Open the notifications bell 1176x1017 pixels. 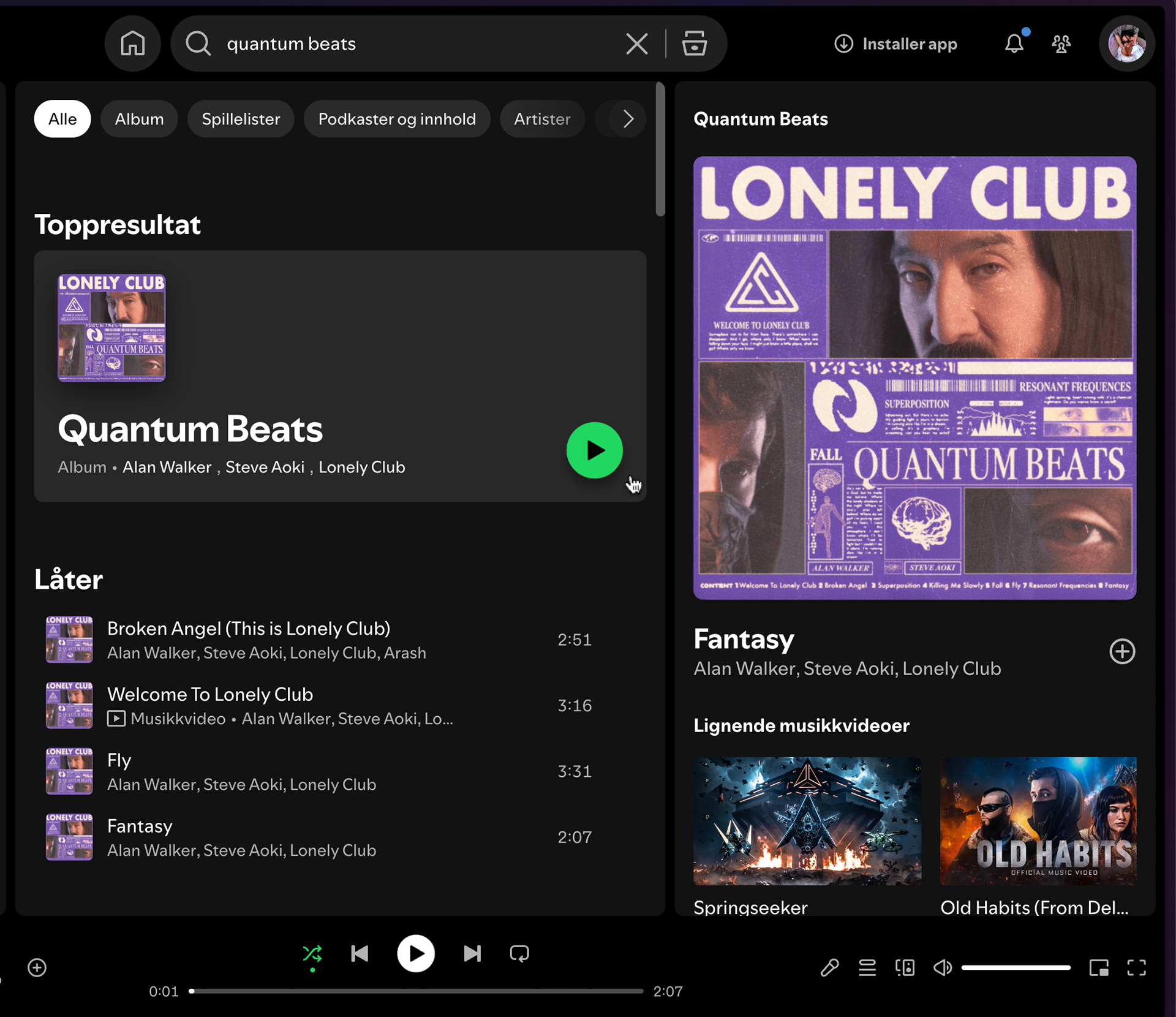1014,43
